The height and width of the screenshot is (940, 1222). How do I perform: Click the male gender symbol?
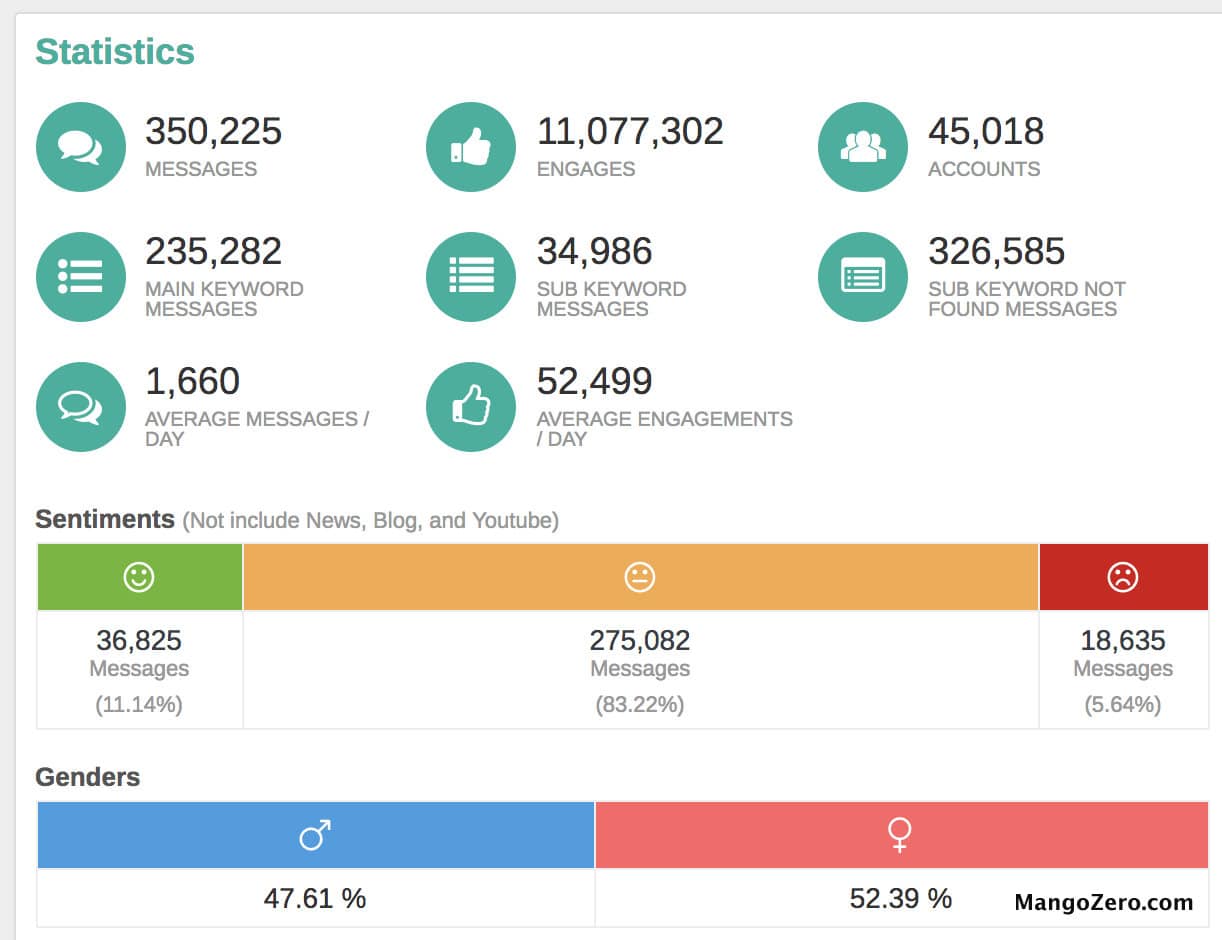point(315,834)
